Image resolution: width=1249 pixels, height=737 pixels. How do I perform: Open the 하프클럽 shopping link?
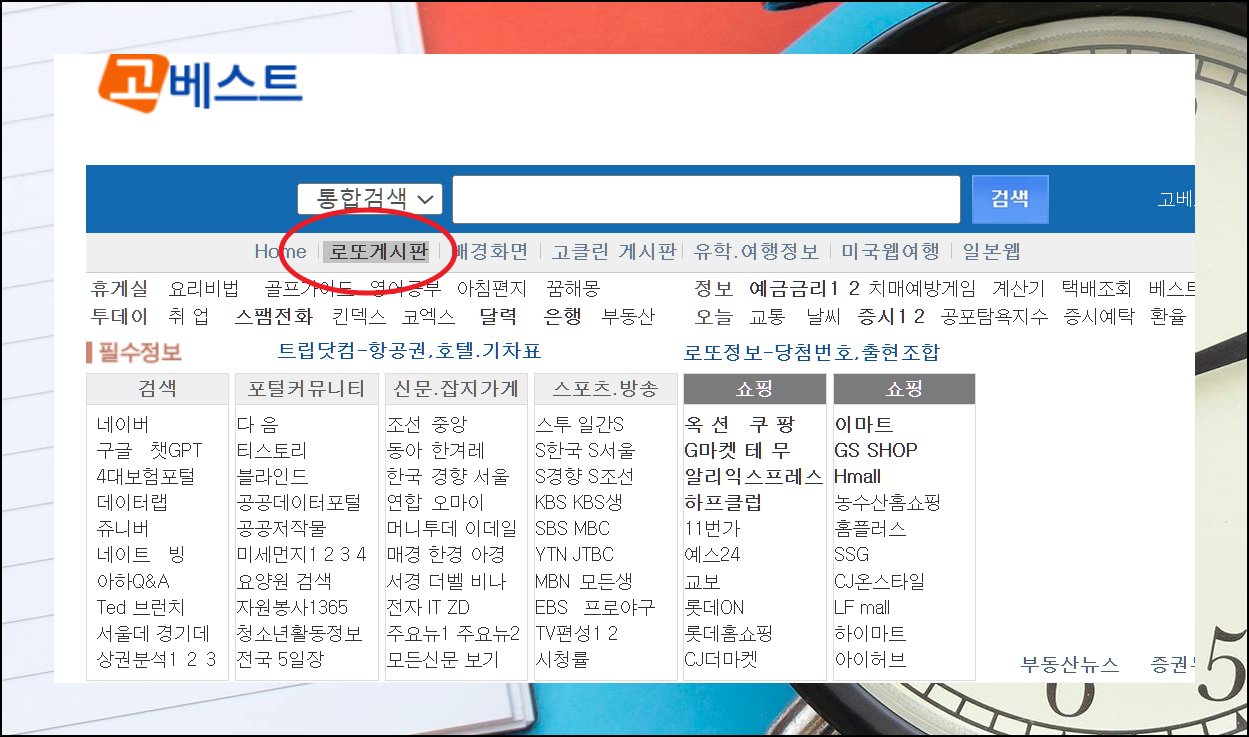pyautogui.click(x=723, y=503)
